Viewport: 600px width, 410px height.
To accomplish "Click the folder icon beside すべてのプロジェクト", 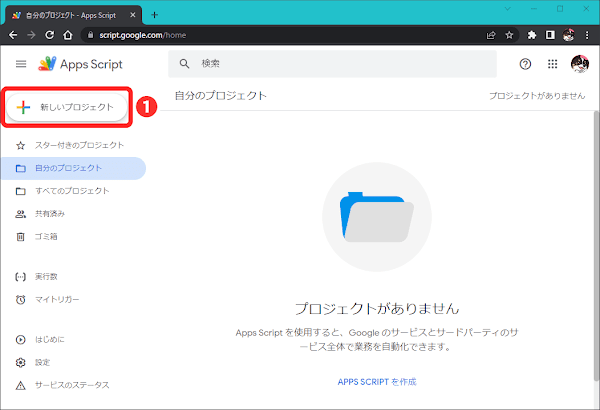I will click(x=21, y=191).
